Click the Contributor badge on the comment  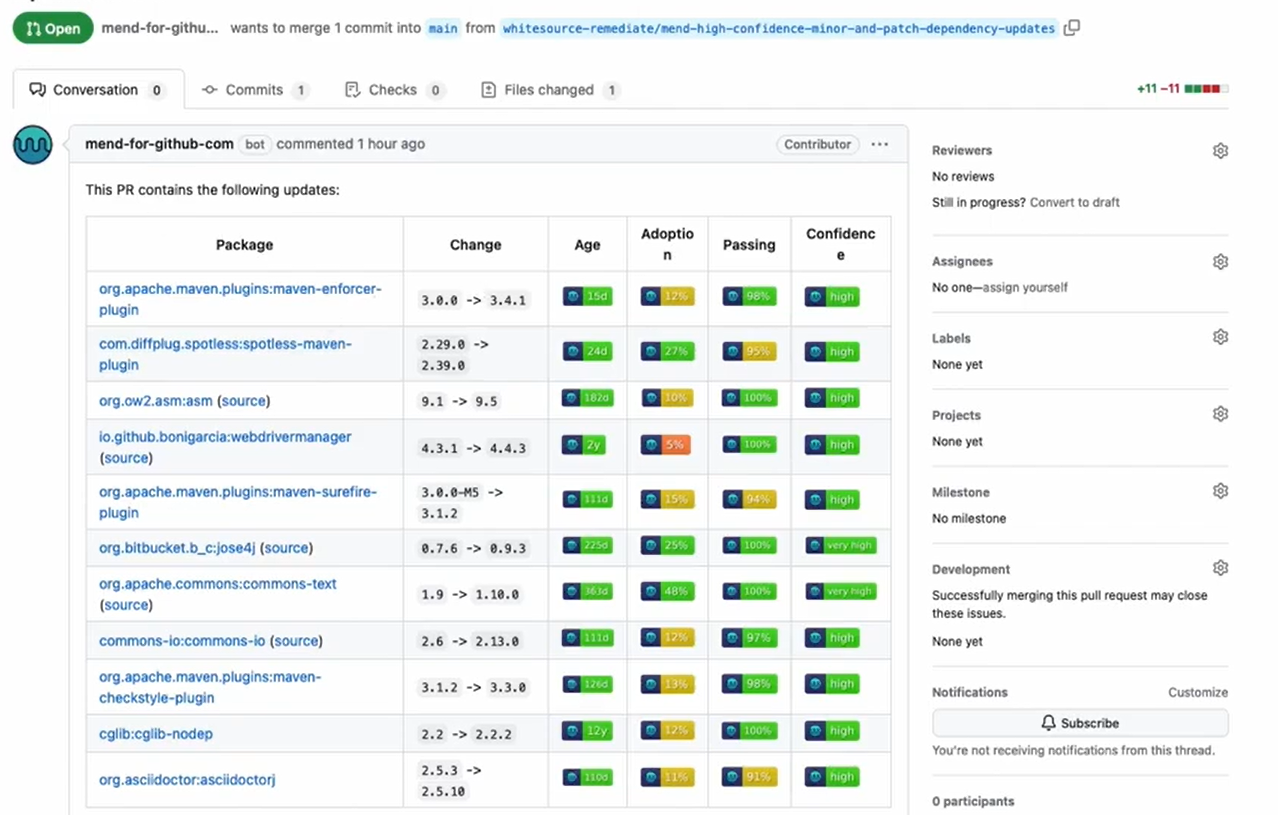817,144
